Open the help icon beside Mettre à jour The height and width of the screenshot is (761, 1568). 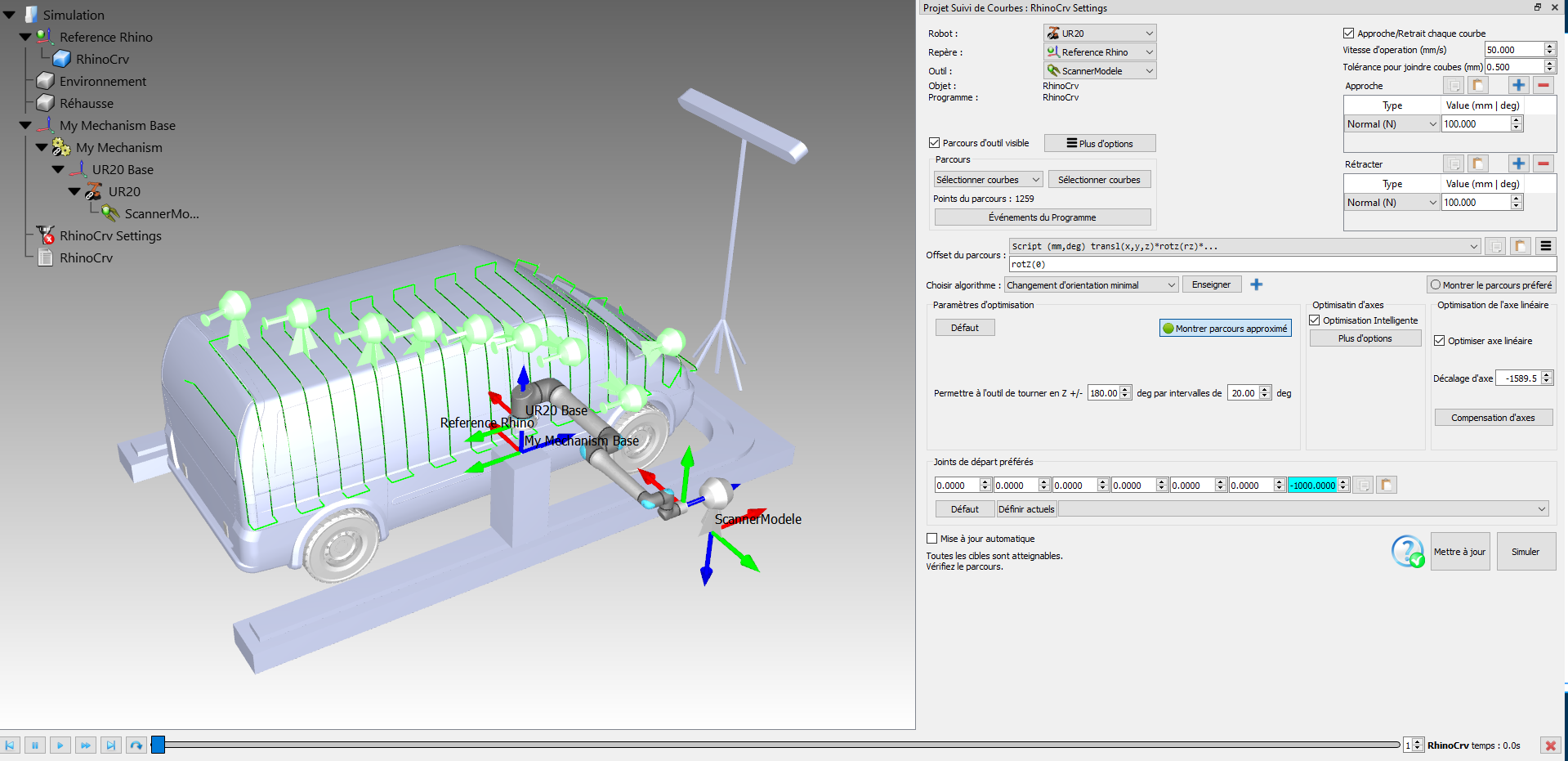click(x=1408, y=552)
